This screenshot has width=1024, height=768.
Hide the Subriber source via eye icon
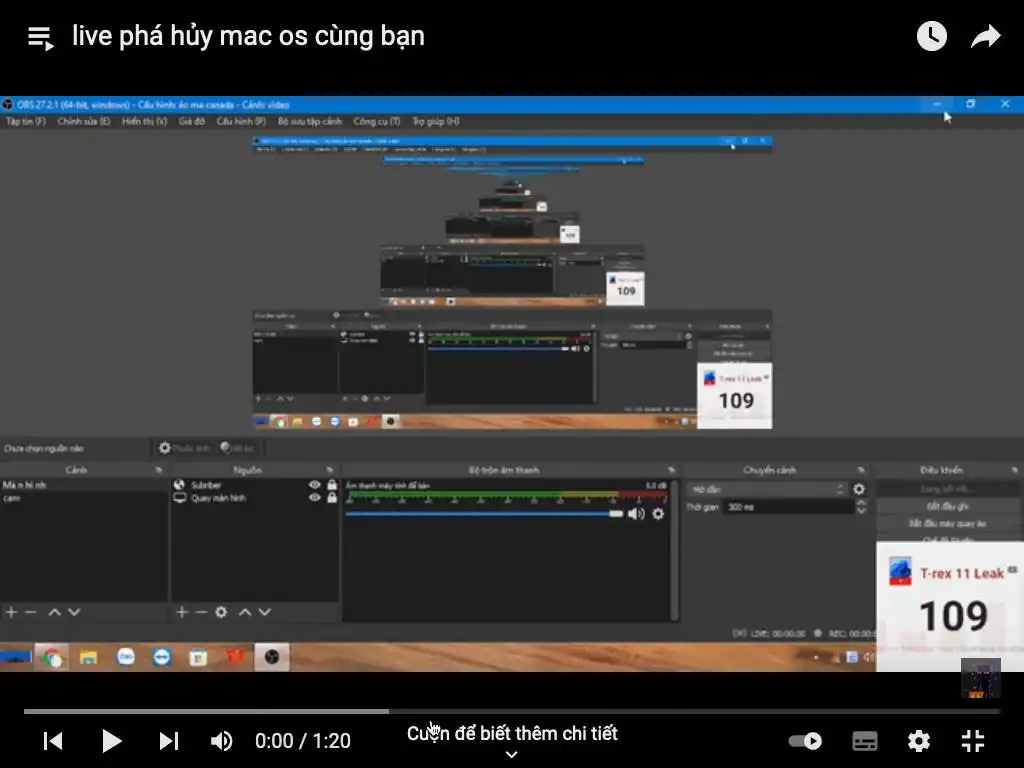[314, 485]
